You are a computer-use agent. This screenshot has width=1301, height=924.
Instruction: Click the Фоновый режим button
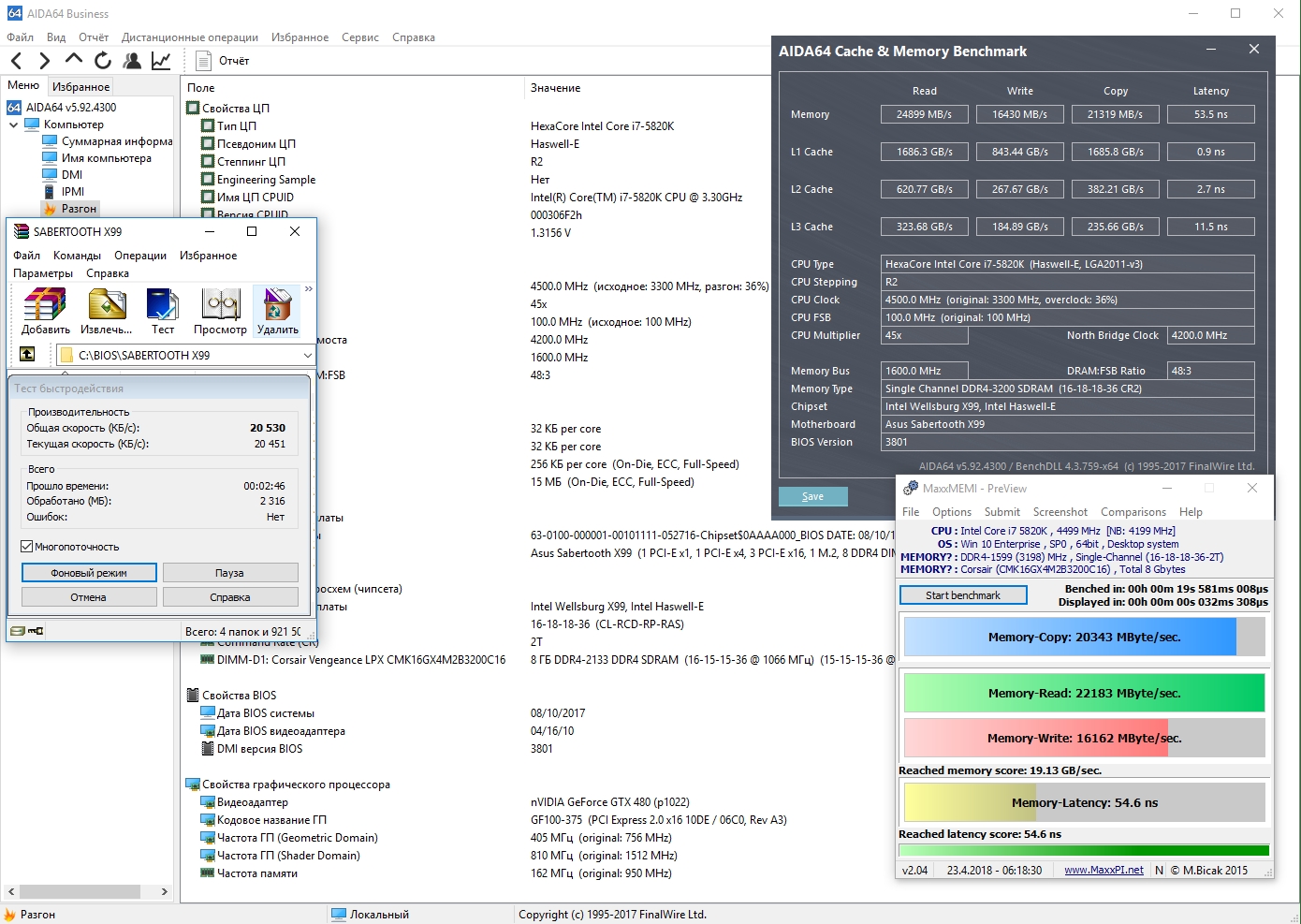pyautogui.click(x=89, y=573)
